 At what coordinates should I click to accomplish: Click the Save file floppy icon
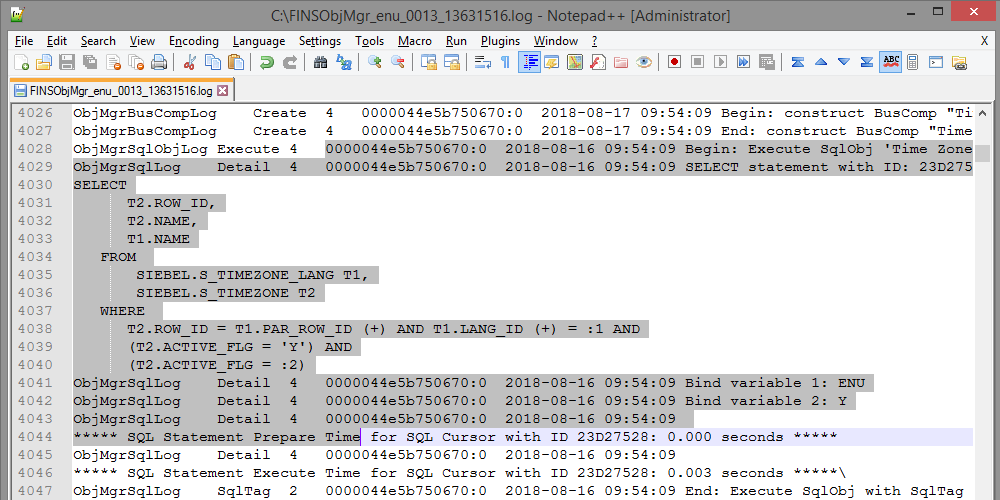66,62
